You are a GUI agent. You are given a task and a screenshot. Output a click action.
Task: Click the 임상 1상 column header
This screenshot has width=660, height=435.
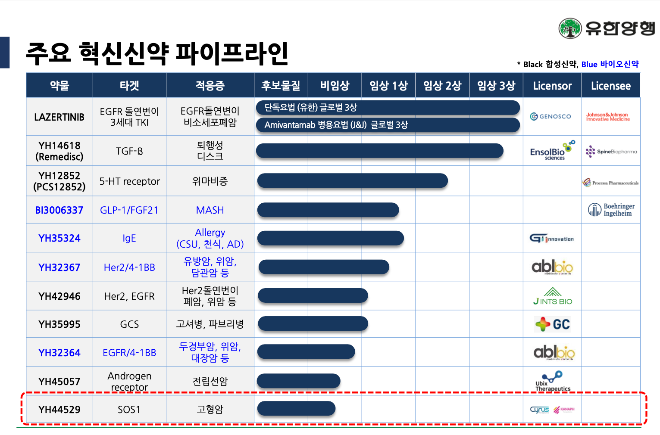388,85
